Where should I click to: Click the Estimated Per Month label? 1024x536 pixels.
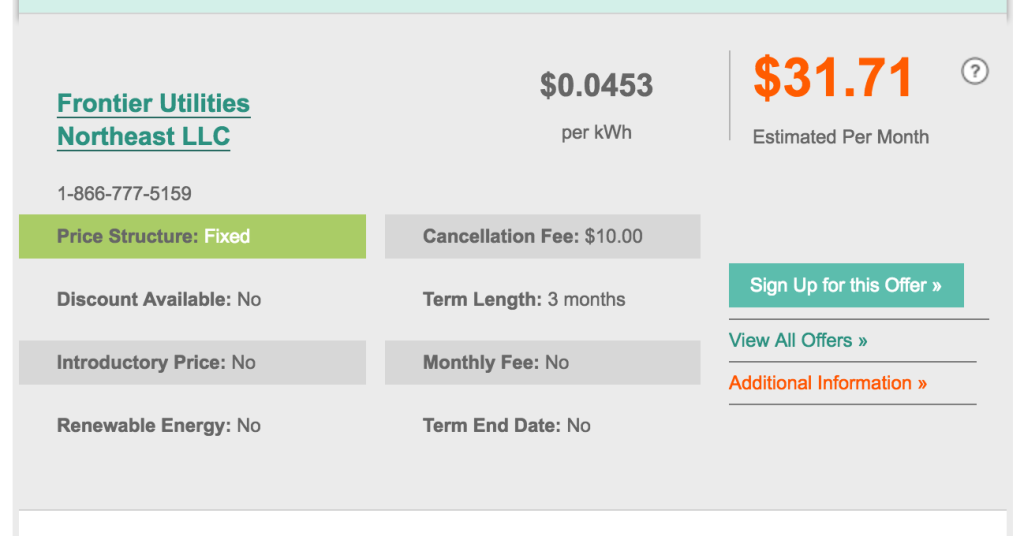840,137
